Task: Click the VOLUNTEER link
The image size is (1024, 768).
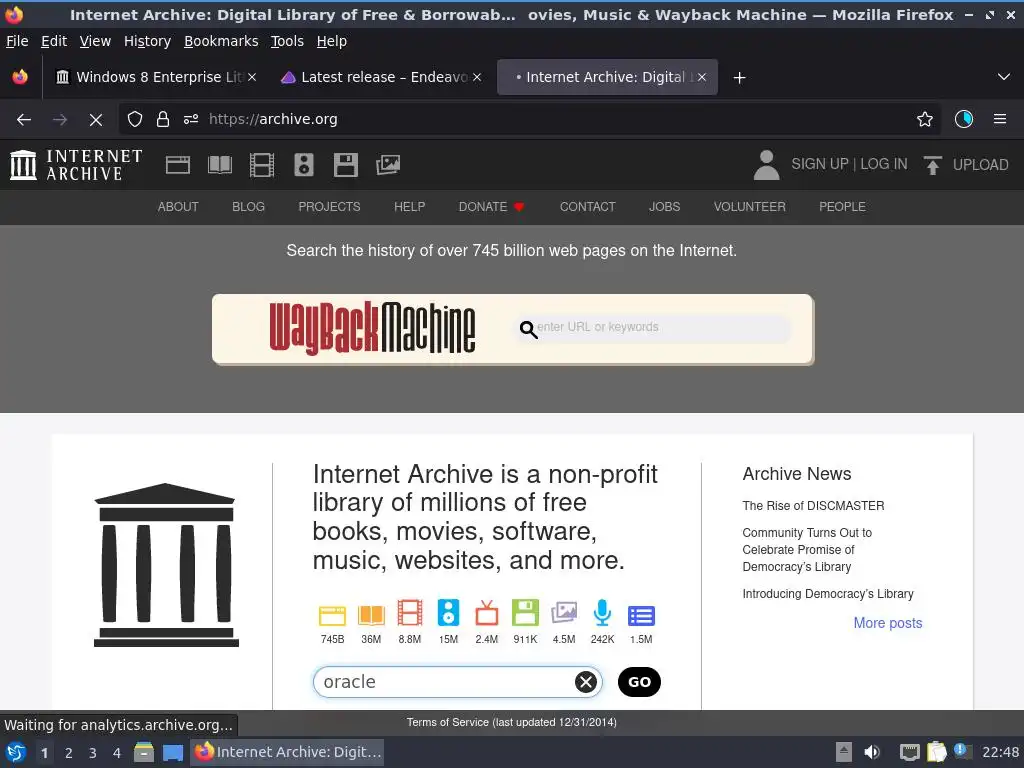Action: coord(750,207)
